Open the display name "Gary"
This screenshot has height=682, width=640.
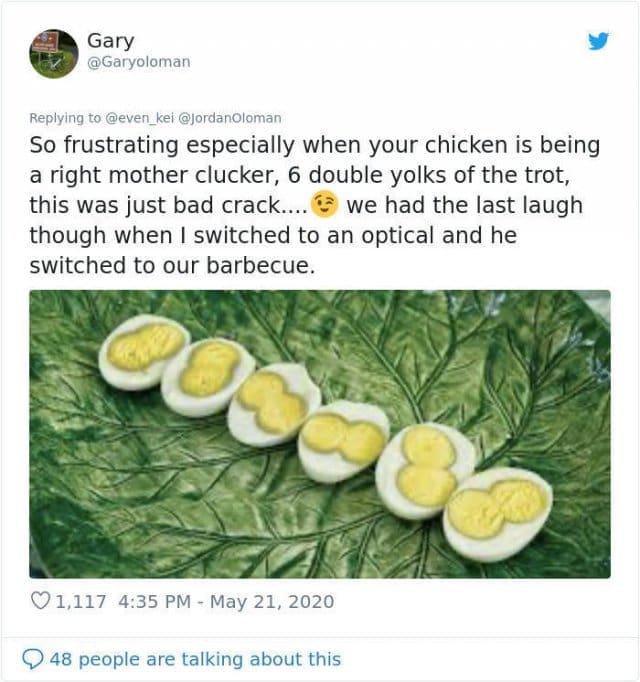click(110, 41)
